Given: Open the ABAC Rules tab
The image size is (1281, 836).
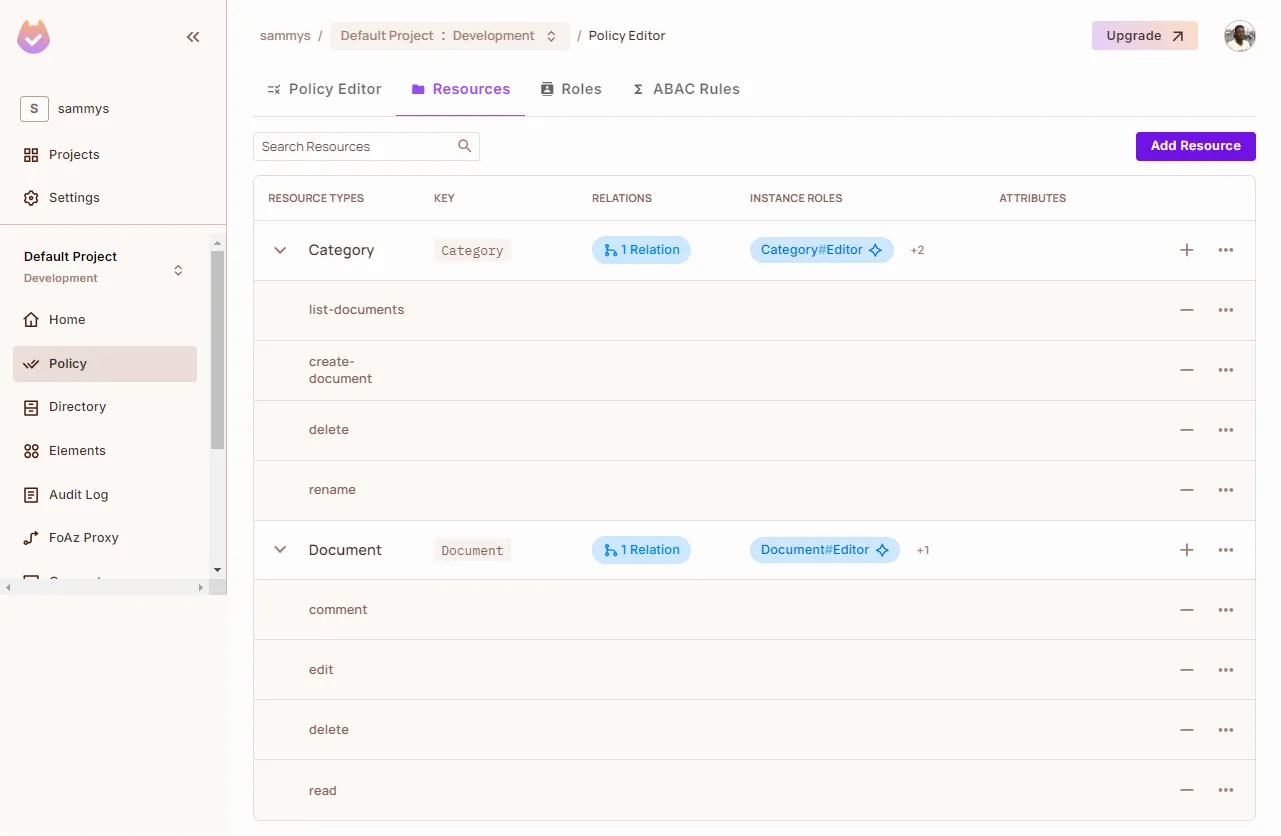Looking at the screenshot, I should click(x=686, y=89).
